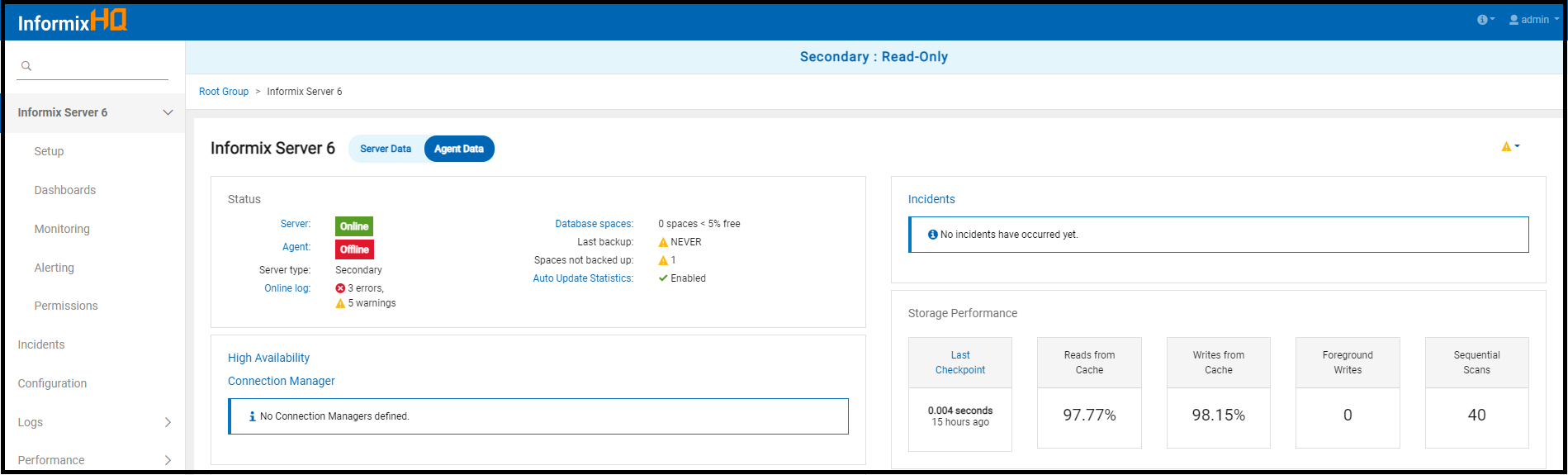Open the admin user menu

tap(1533, 20)
